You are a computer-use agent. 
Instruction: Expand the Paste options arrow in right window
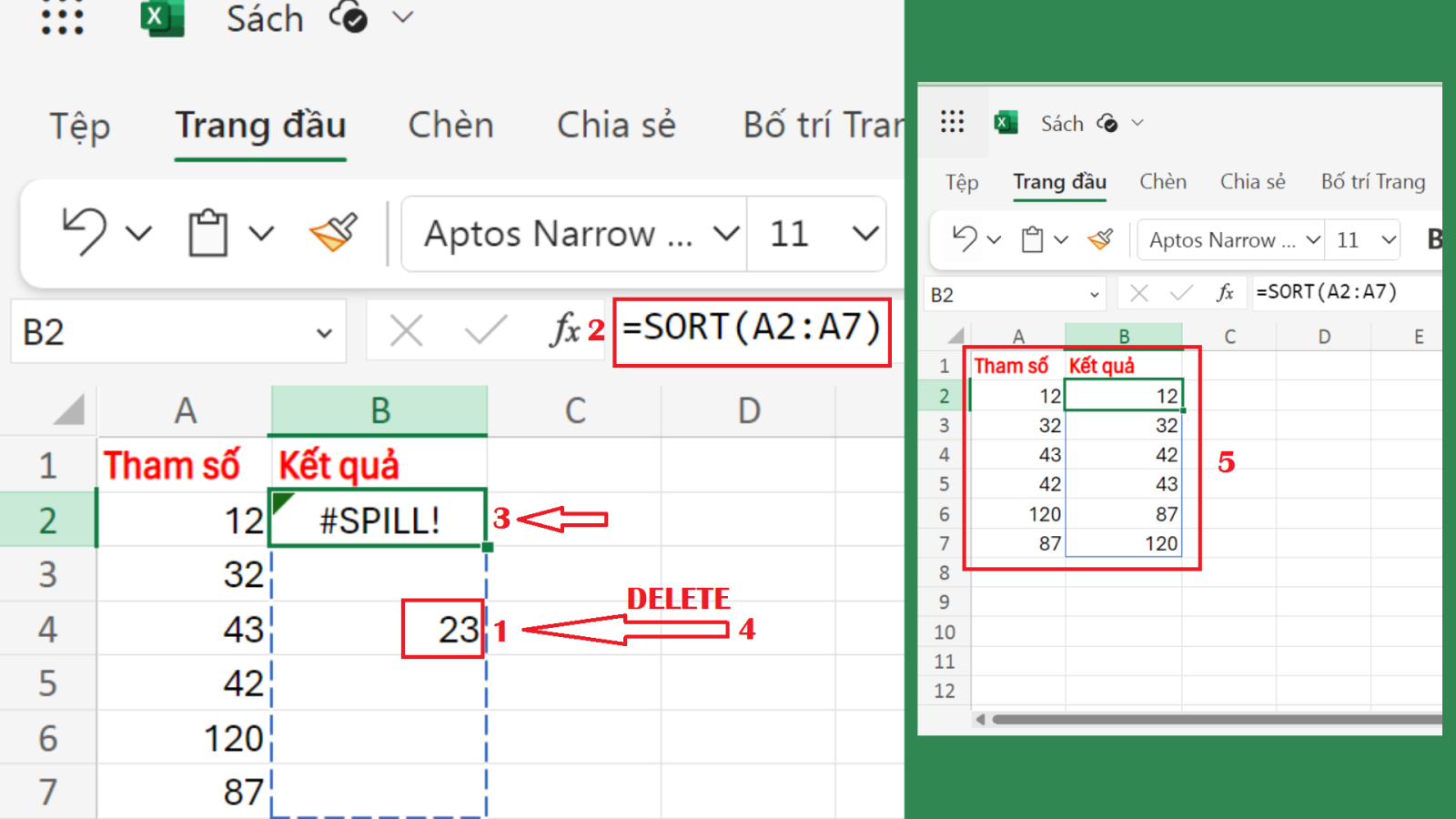[1061, 240]
